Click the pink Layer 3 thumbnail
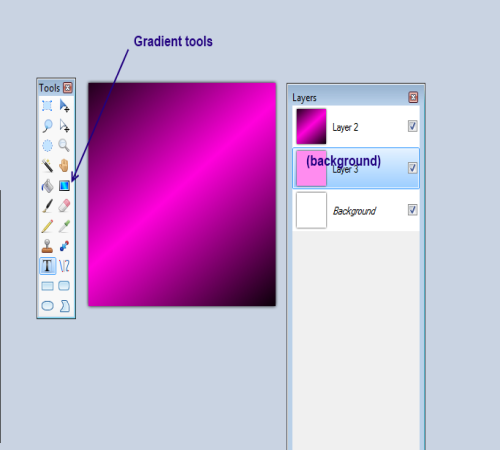This screenshot has width=500, height=450. (311, 168)
